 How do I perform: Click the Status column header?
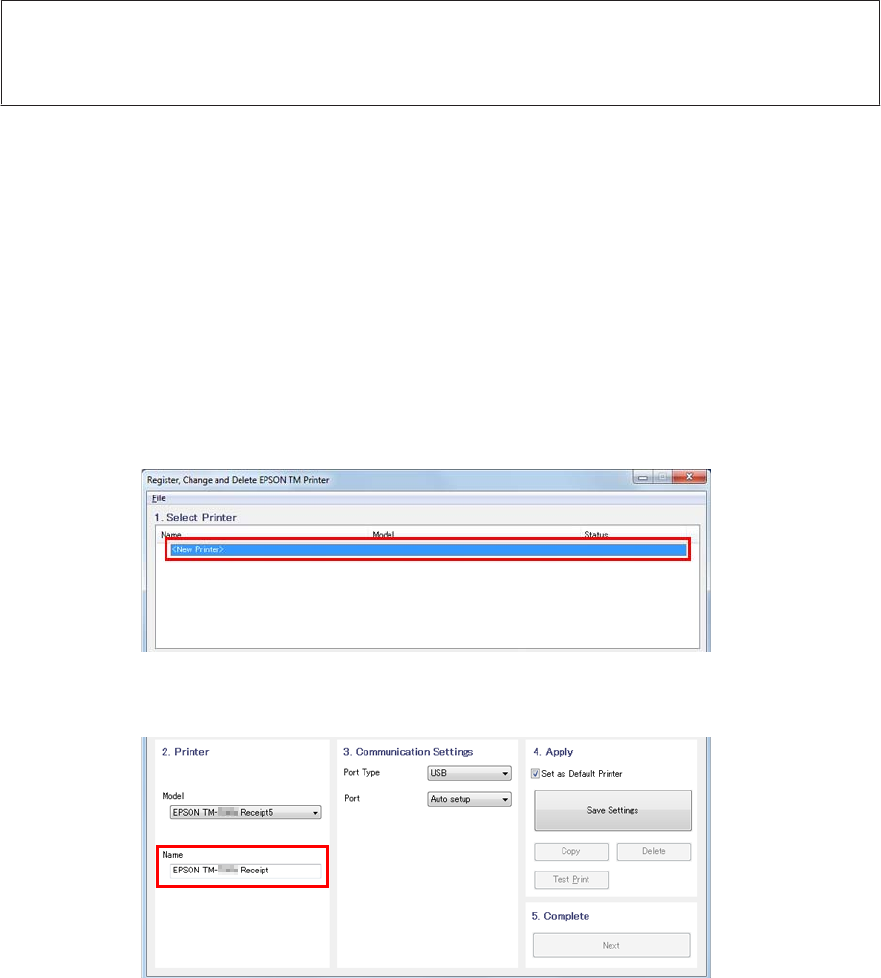[596, 535]
